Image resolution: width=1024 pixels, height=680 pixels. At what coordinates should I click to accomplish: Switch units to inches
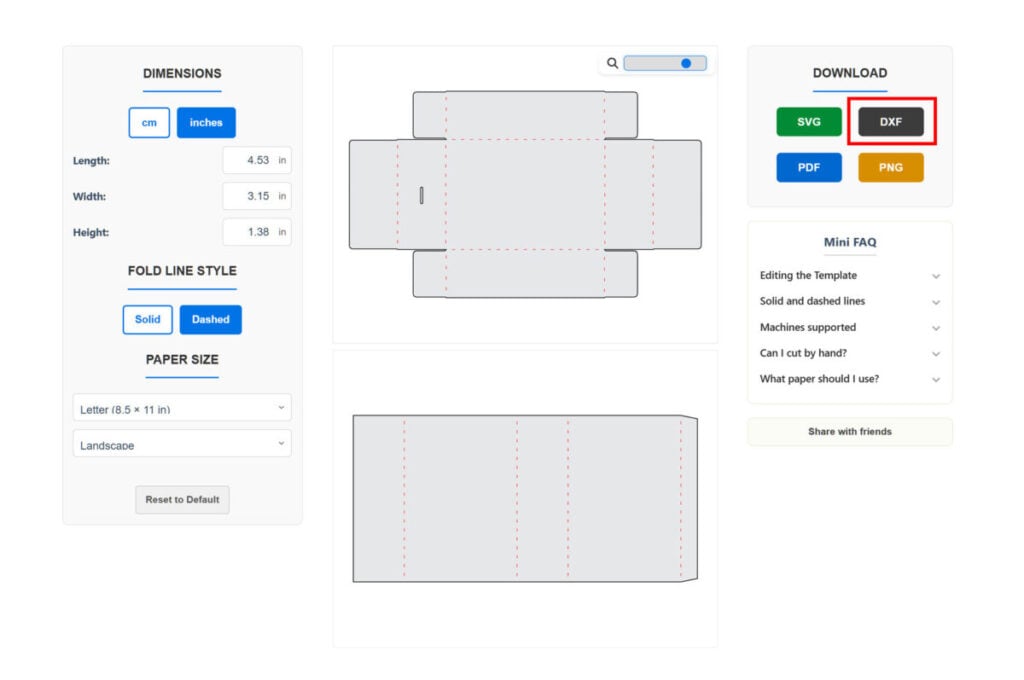206,123
